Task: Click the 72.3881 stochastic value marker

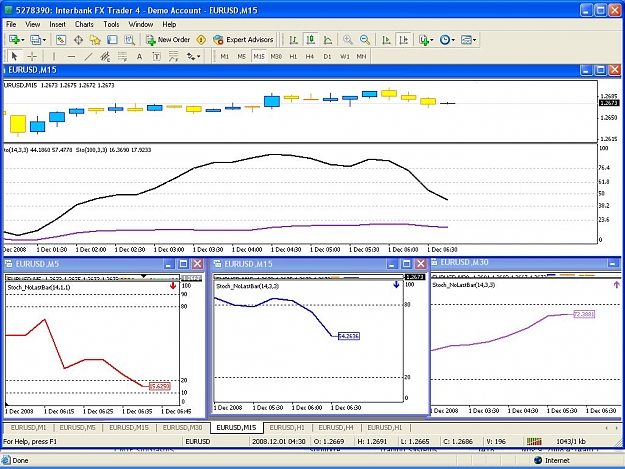Action: pyautogui.click(x=584, y=314)
